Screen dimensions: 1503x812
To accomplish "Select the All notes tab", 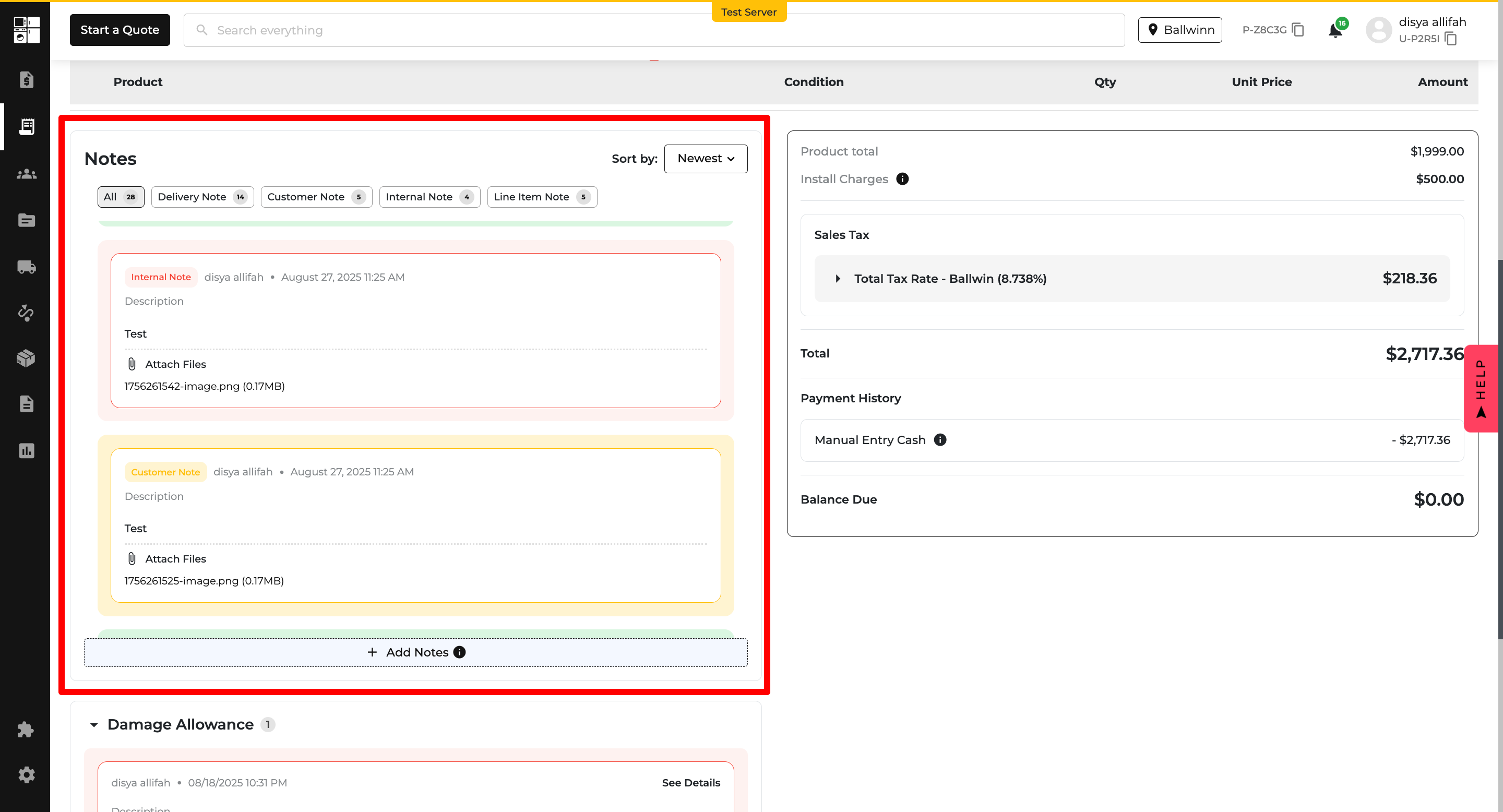I will 121,197.
